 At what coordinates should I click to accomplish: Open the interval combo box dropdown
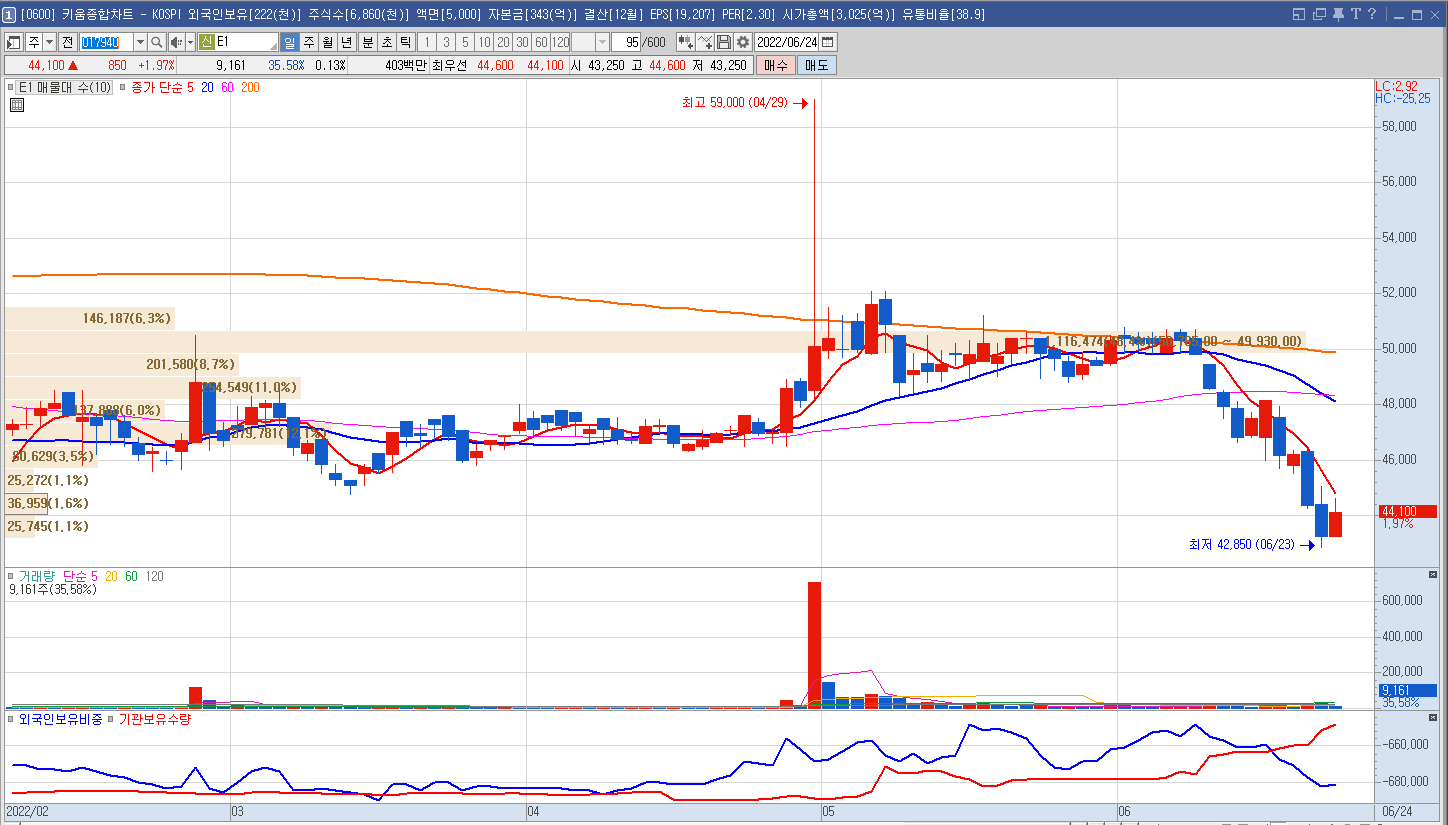(x=602, y=42)
